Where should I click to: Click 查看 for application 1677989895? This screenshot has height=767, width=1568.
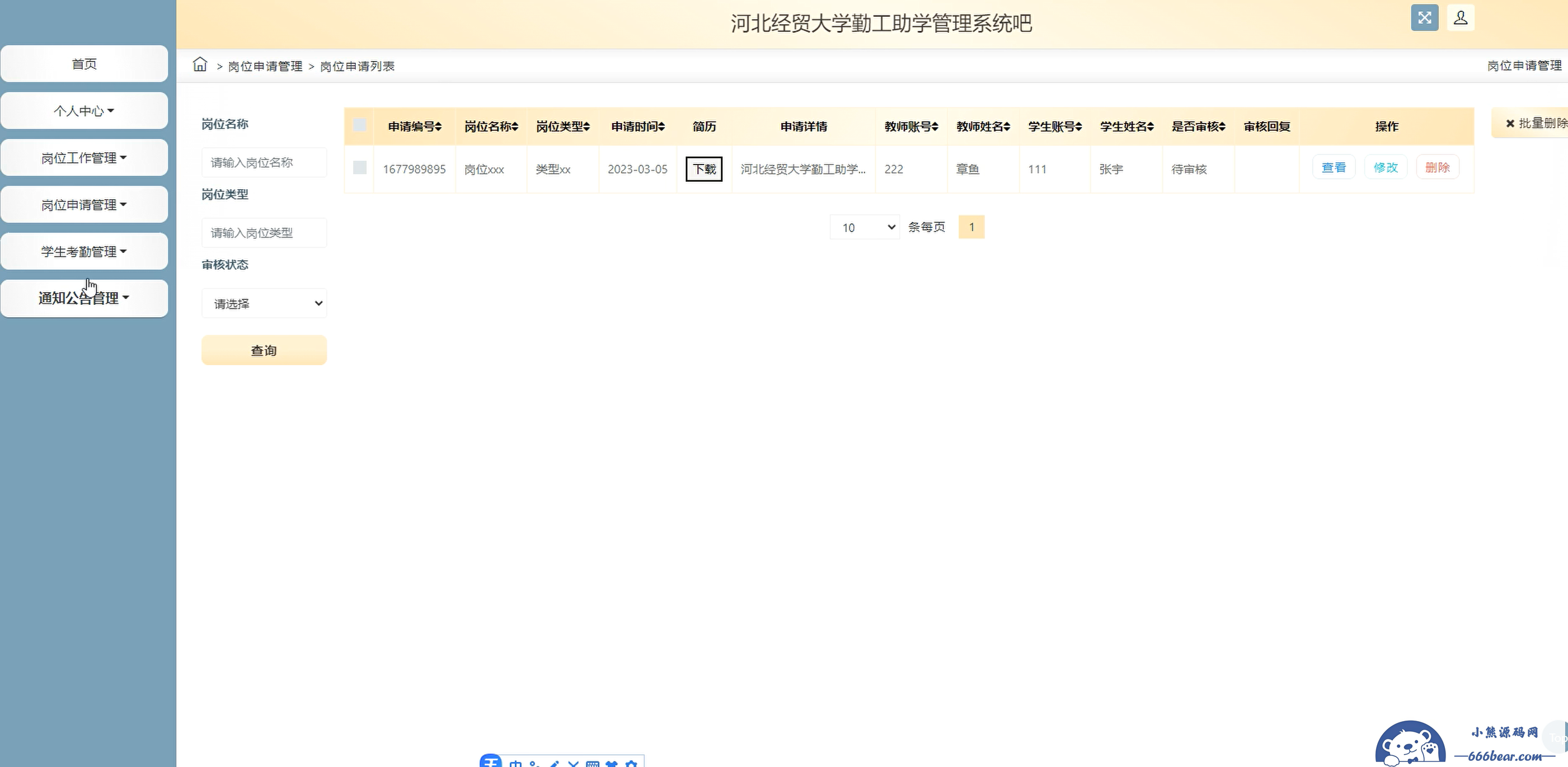pyautogui.click(x=1334, y=167)
